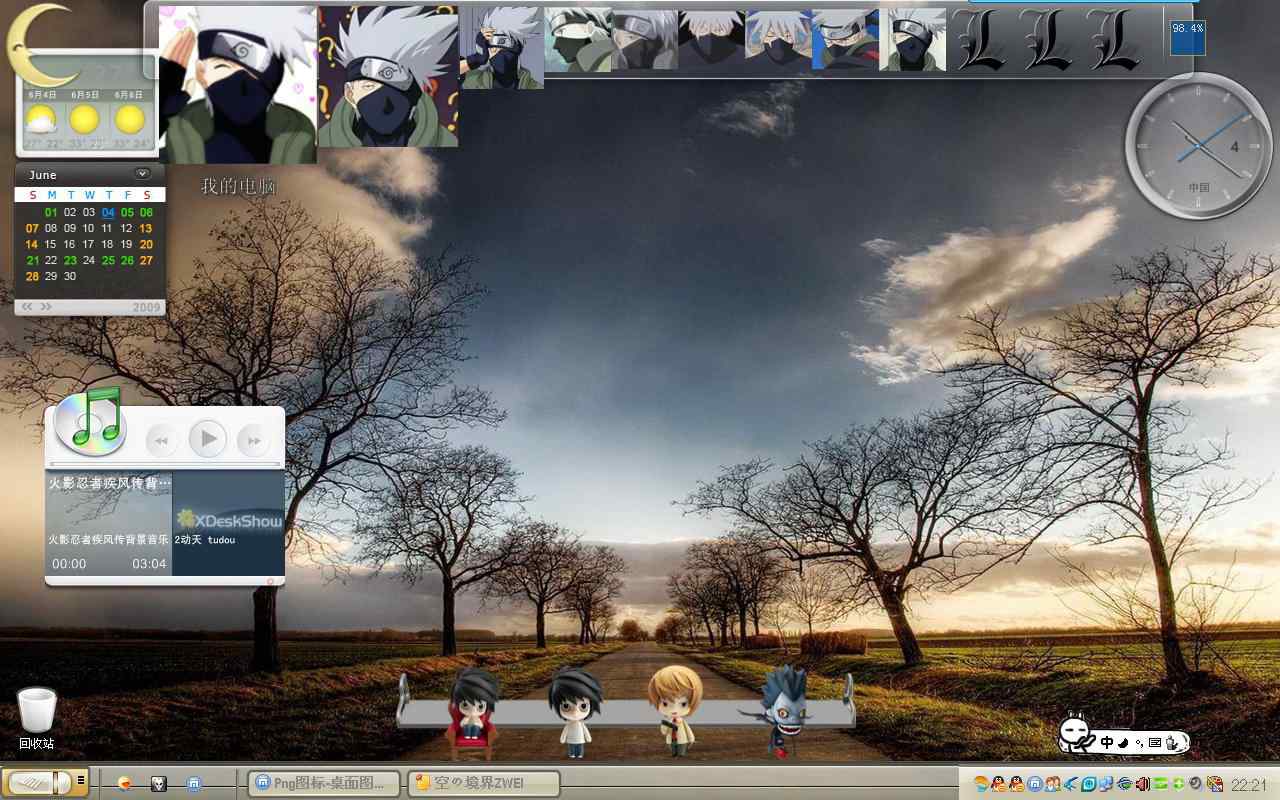Open the dark cat face quick launch icon
The image size is (1280, 800).
(158, 783)
